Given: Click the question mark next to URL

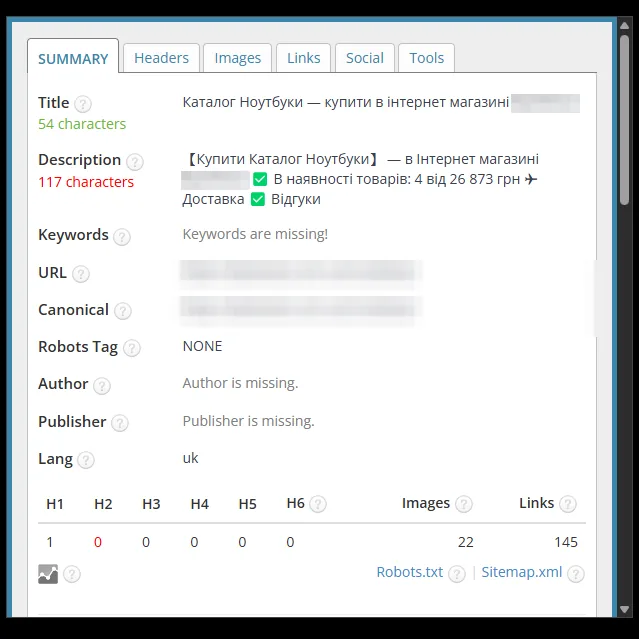Looking at the screenshot, I should 81,274.
